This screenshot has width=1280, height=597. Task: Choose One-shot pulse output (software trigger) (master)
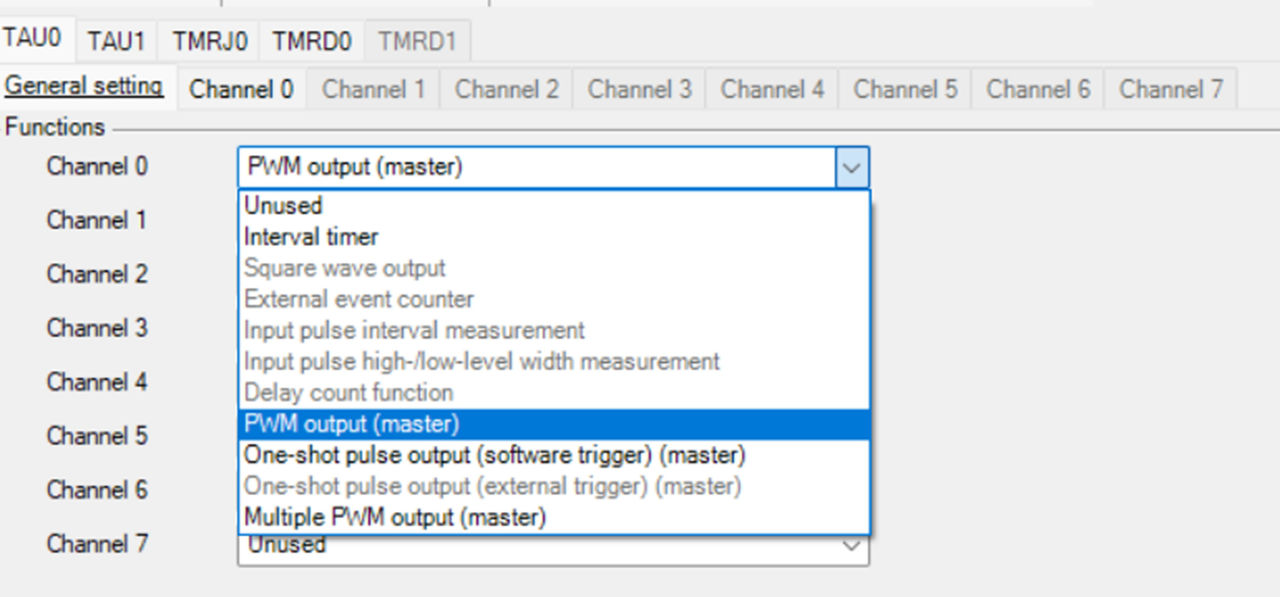tap(495, 455)
